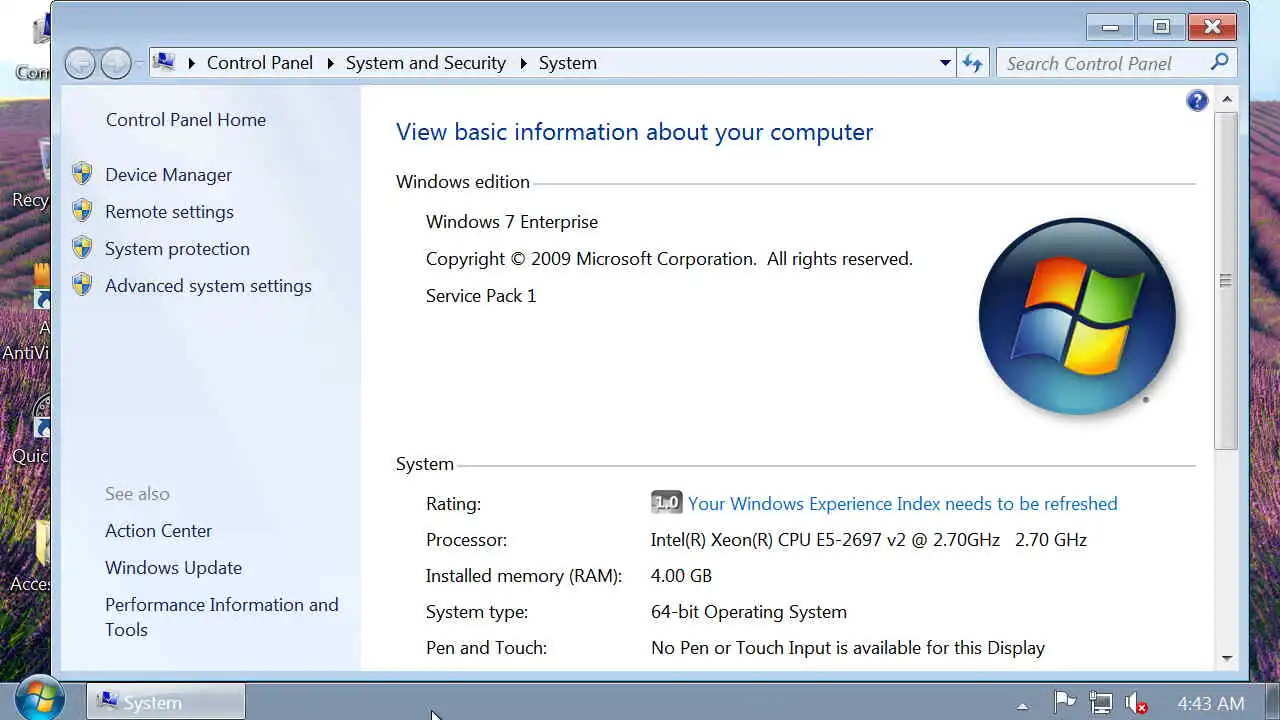Screen dimensions: 1280x720
Task: Expand the arrow before the Control Panel breadcrumb
Action: [x=191, y=63]
